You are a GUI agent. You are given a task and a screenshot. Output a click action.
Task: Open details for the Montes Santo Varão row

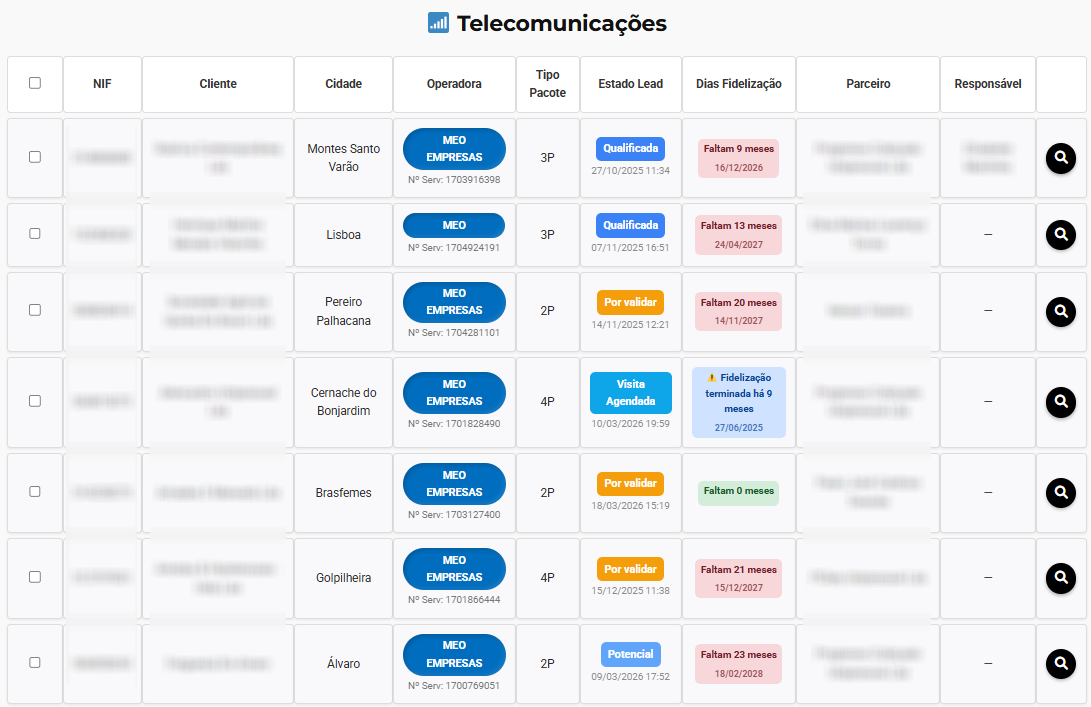point(1061,158)
